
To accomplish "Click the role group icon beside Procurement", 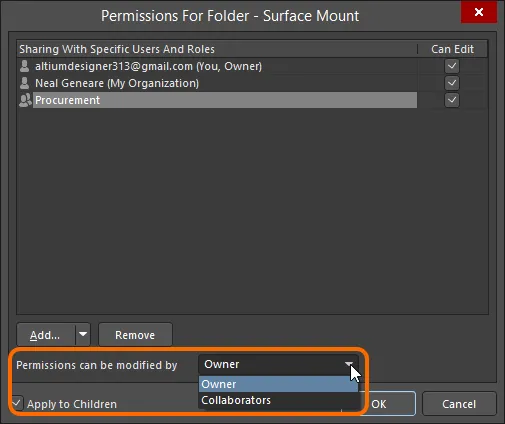I will 25,100.
